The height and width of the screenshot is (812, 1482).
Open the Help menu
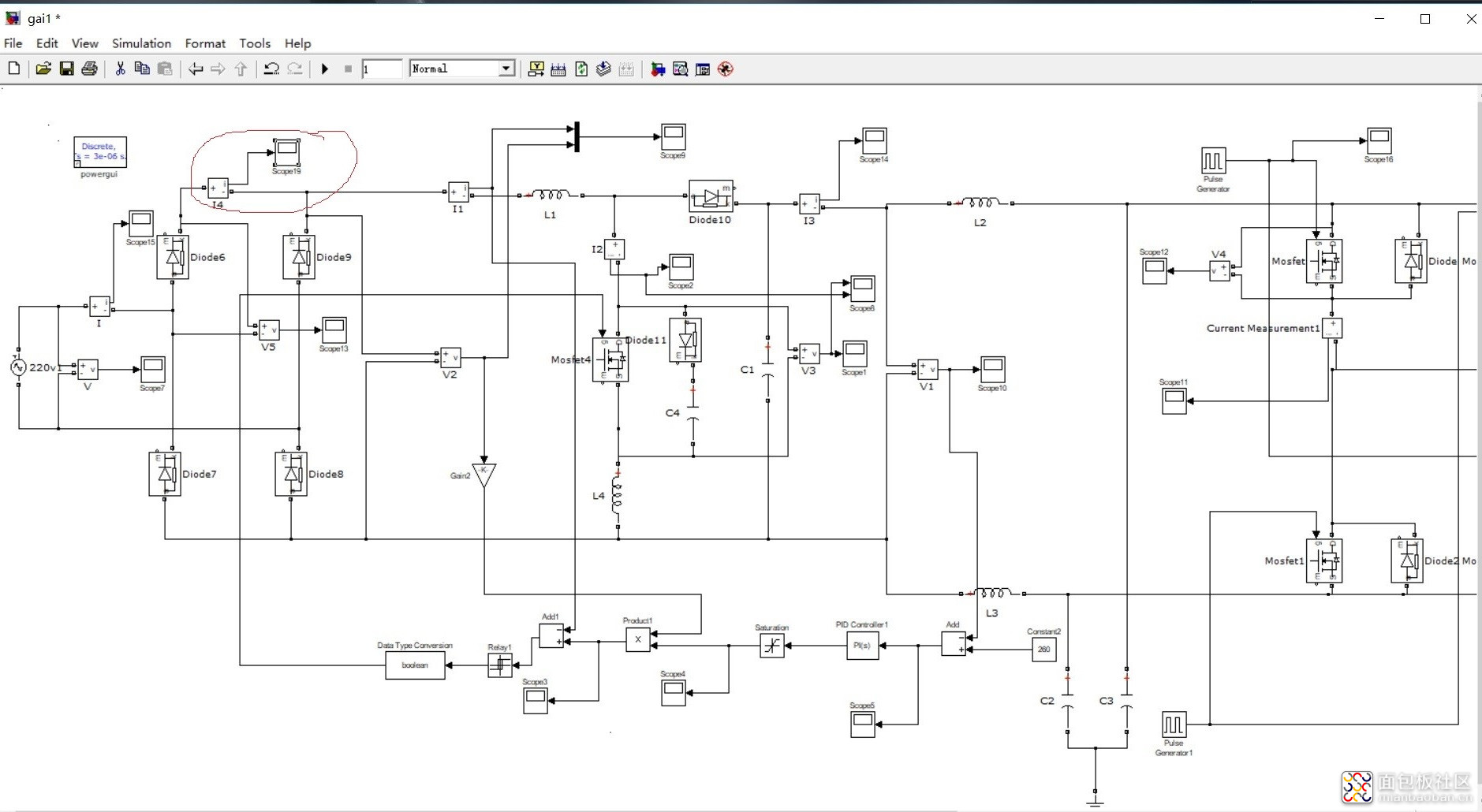[x=298, y=43]
